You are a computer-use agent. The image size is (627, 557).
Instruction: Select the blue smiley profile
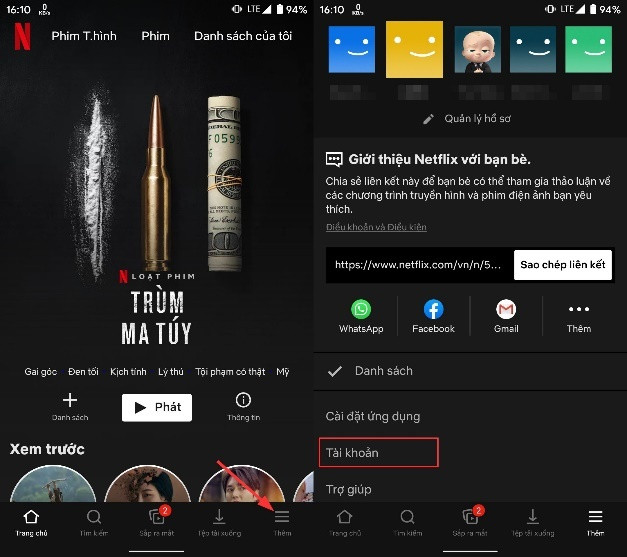(352, 50)
